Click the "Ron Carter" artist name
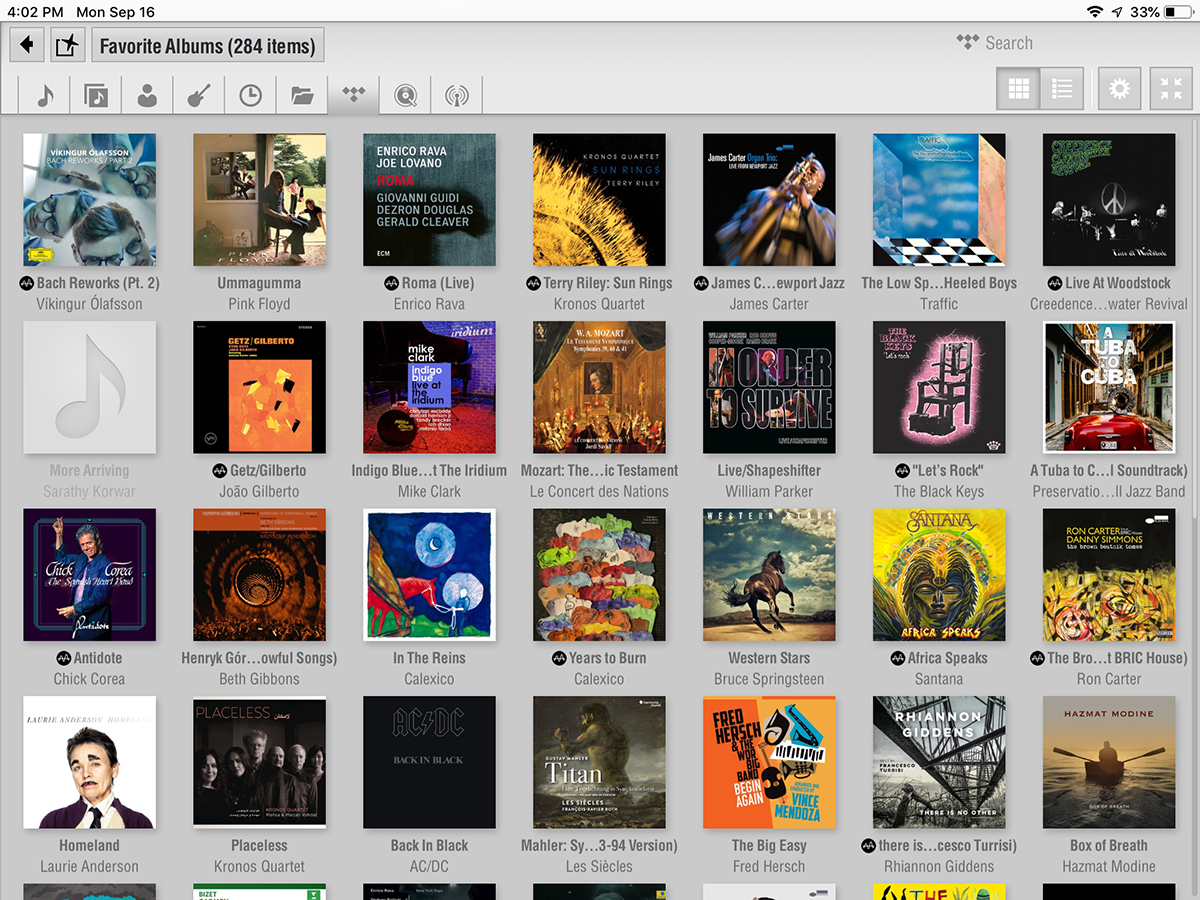 coord(1109,679)
